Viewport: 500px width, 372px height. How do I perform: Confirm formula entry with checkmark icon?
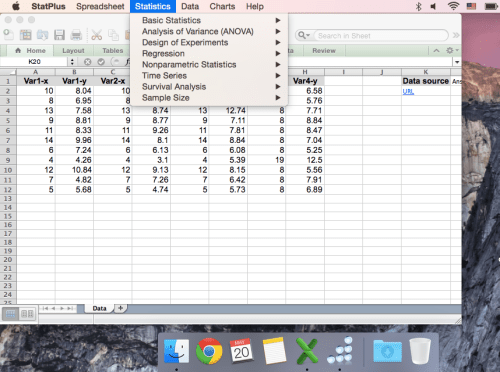coord(101,62)
